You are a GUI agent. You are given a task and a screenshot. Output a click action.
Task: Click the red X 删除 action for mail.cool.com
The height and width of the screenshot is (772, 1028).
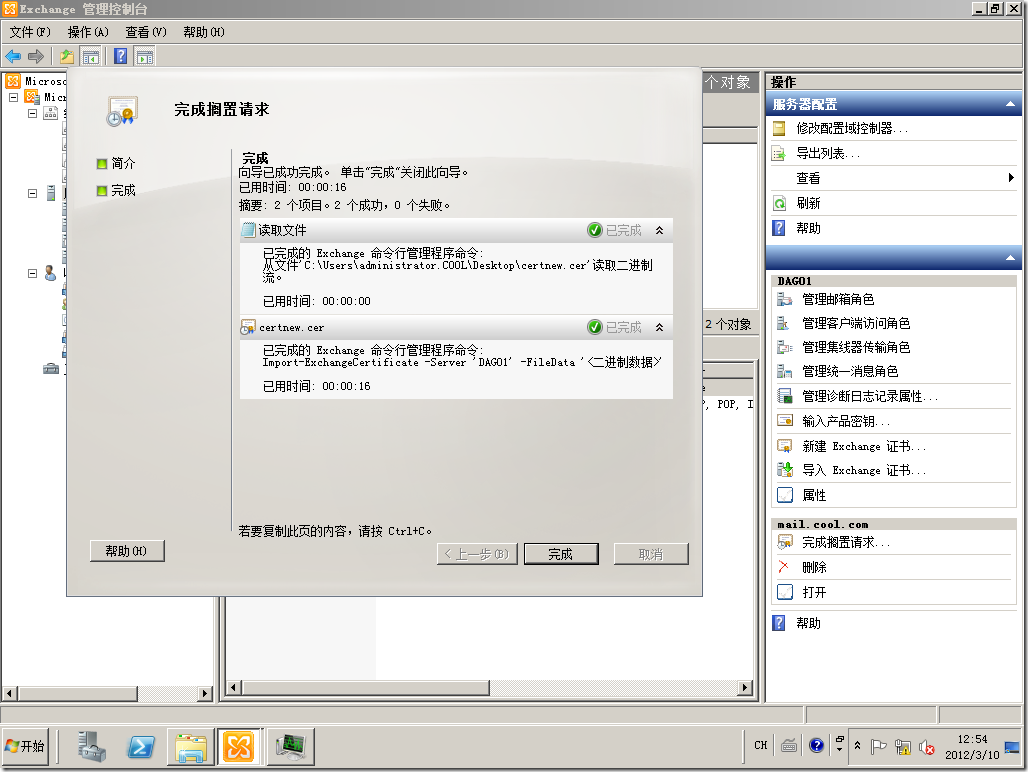click(812, 567)
